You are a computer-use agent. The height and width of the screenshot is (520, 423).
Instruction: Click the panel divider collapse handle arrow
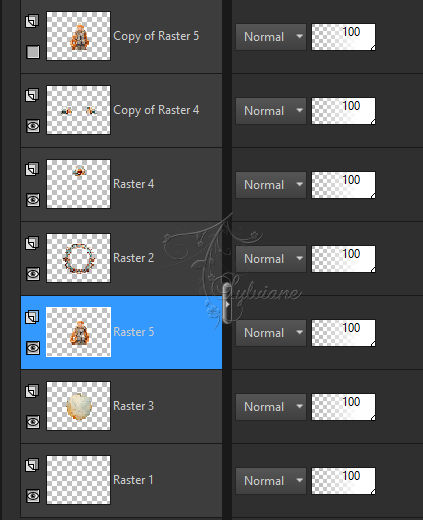tap(227, 304)
